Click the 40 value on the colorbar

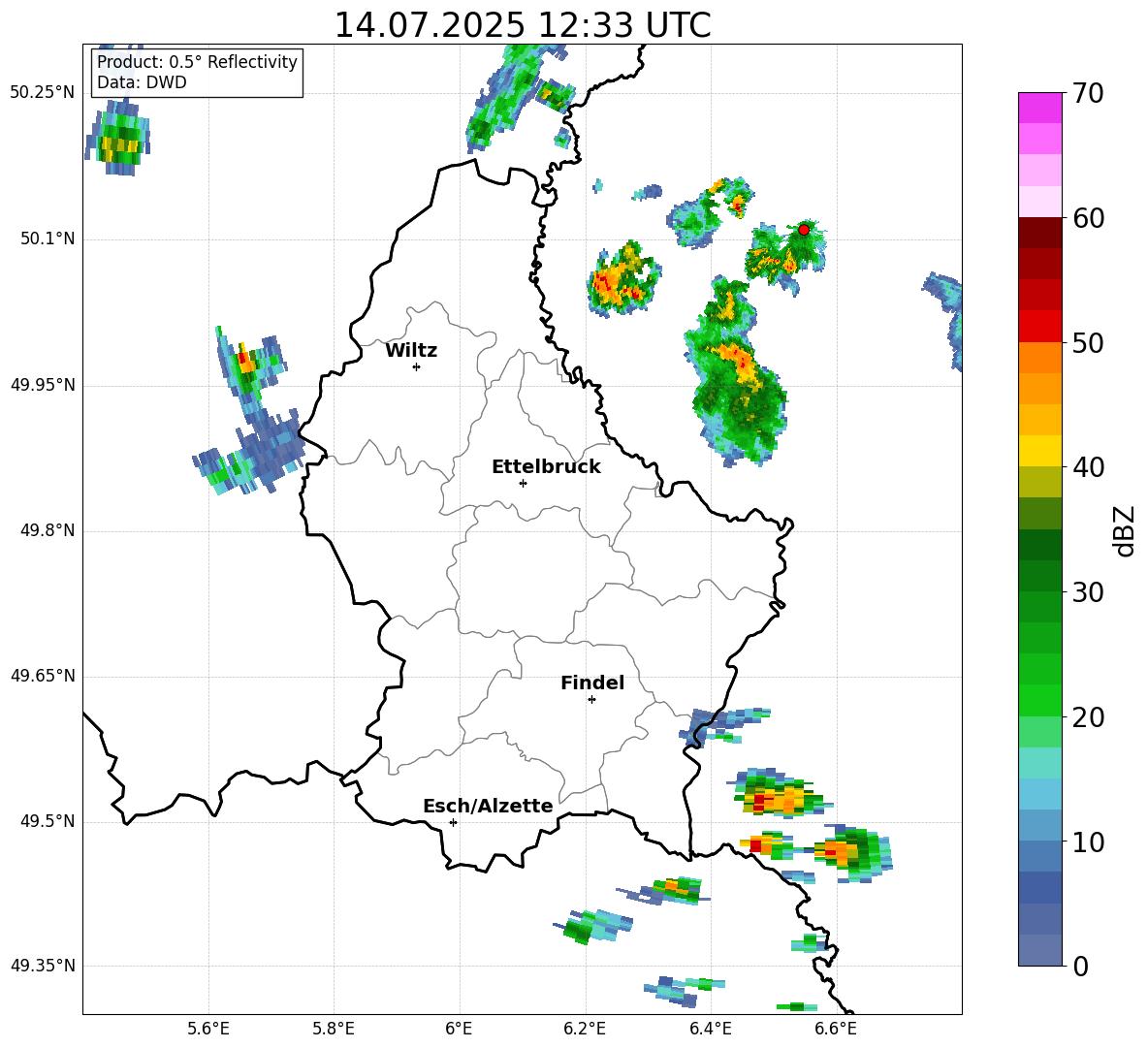(1087, 467)
